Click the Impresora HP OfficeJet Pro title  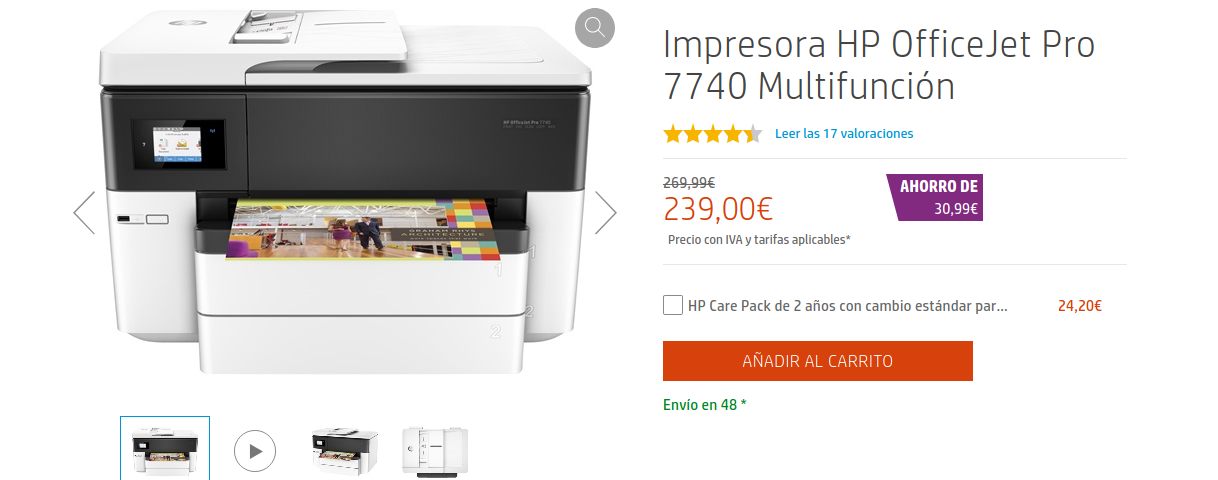(x=879, y=65)
